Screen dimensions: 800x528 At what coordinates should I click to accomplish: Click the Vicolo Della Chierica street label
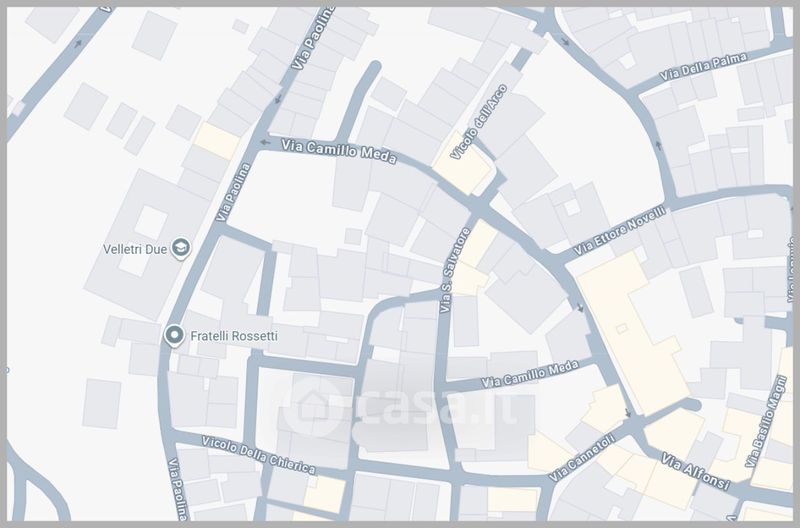tap(258, 455)
